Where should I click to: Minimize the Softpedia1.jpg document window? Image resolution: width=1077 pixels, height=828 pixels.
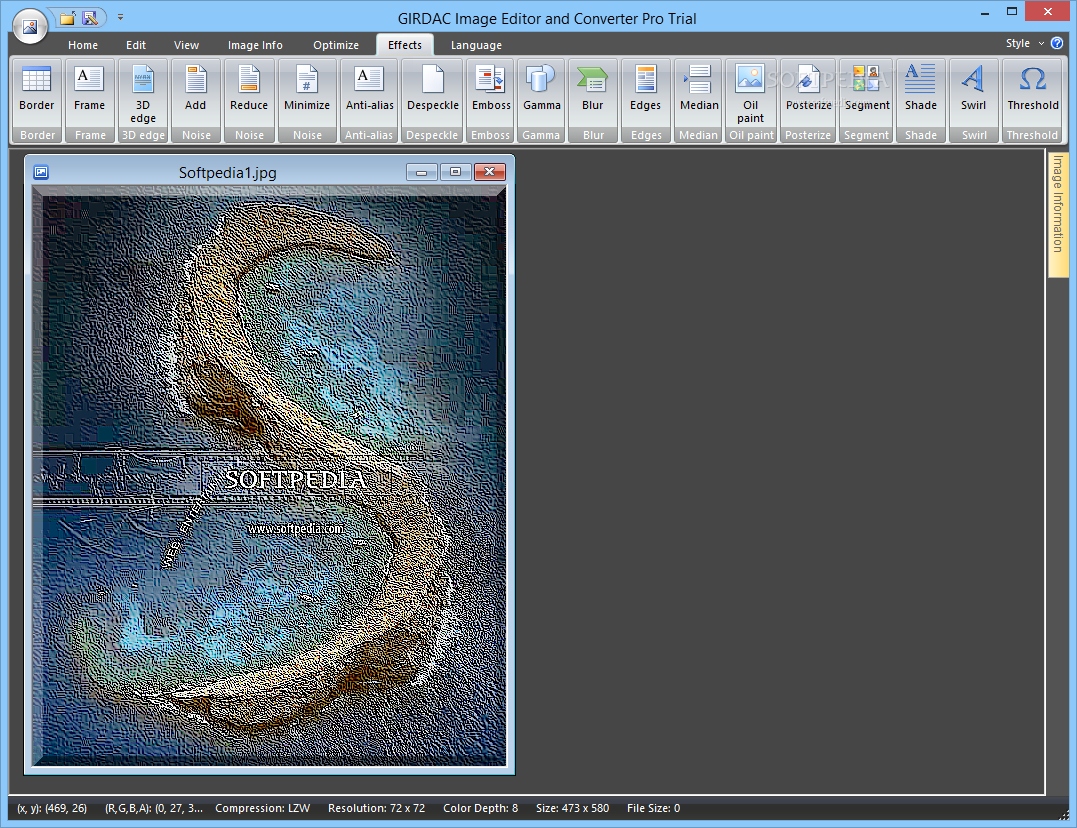422,172
